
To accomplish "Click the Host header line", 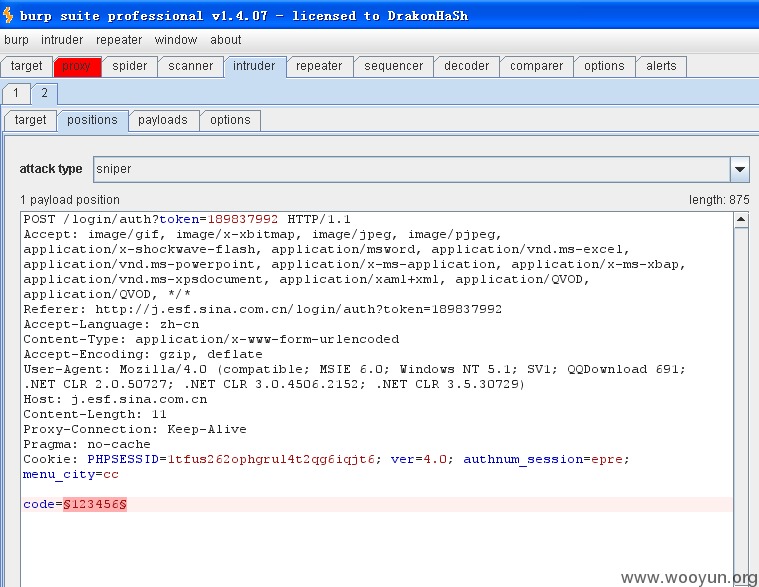I will [115, 399].
